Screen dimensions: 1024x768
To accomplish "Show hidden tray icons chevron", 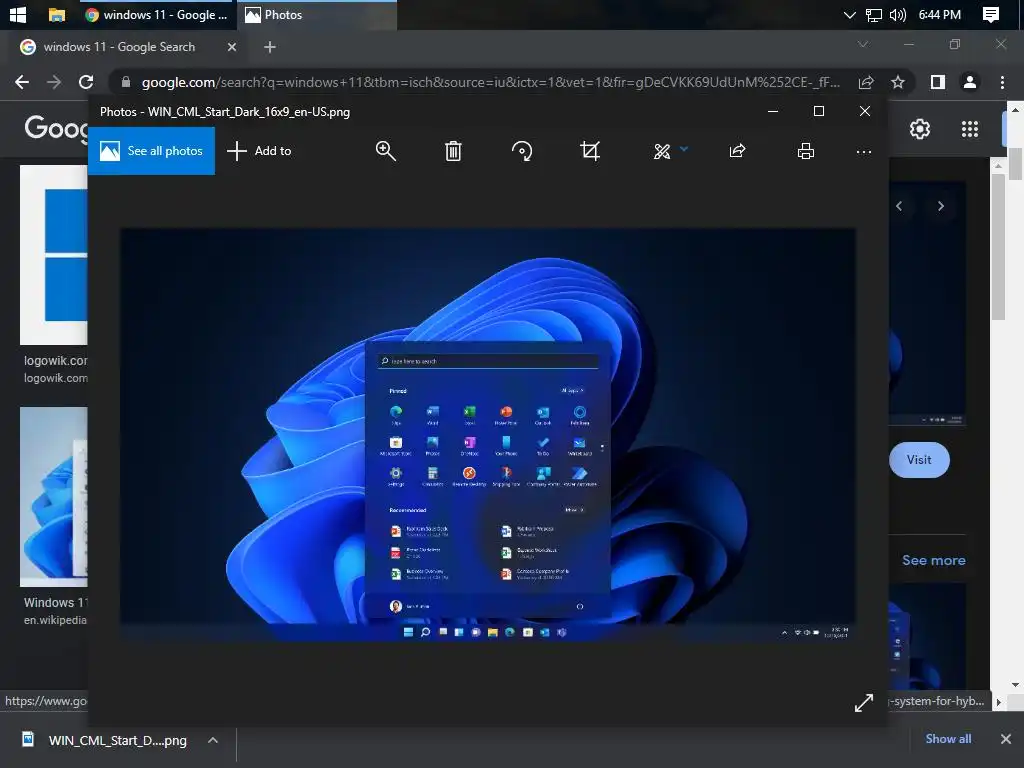I will click(x=849, y=14).
